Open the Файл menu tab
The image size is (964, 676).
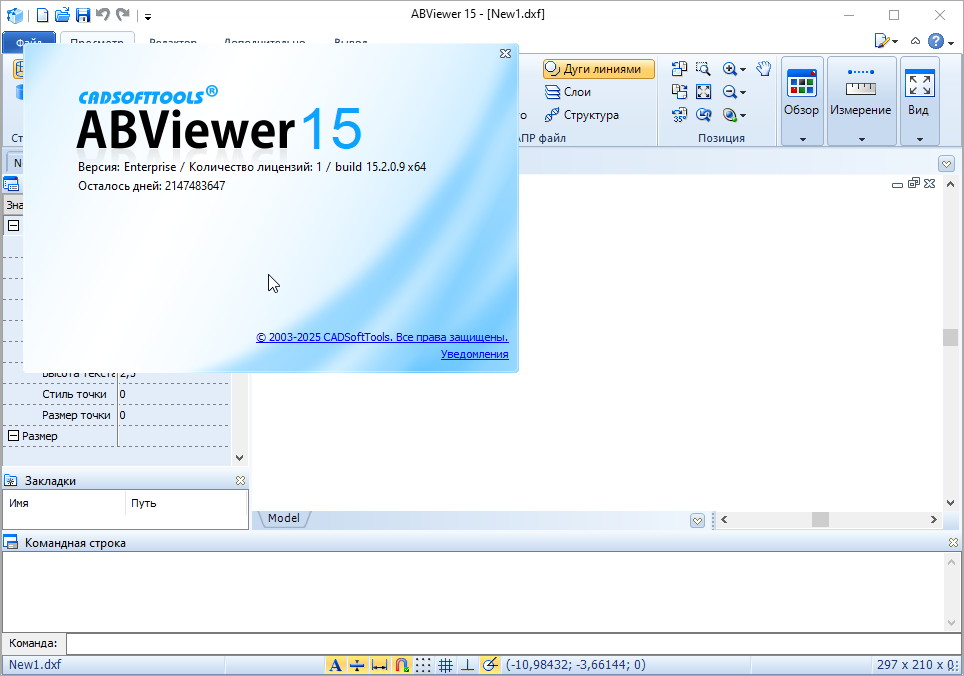(29, 42)
